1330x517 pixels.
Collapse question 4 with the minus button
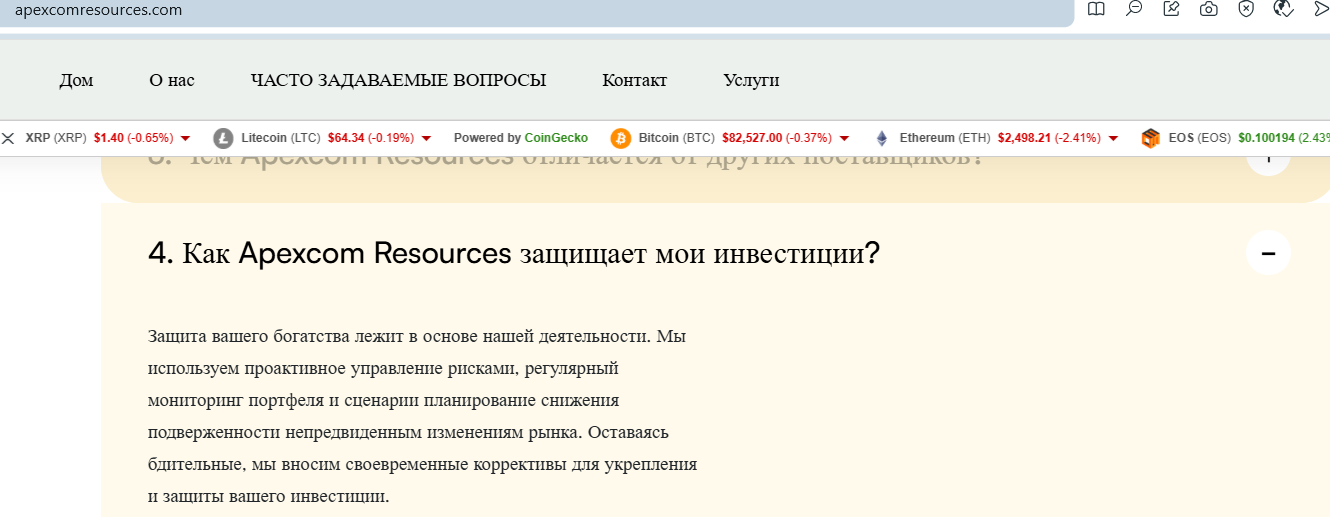click(1268, 254)
